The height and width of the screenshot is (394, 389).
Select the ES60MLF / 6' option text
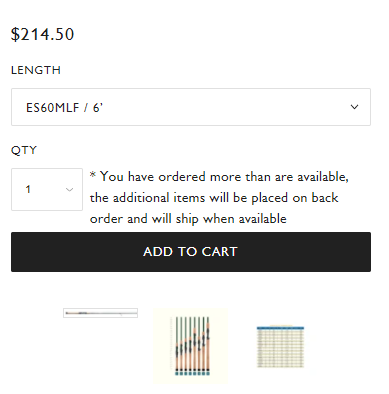[64, 107]
